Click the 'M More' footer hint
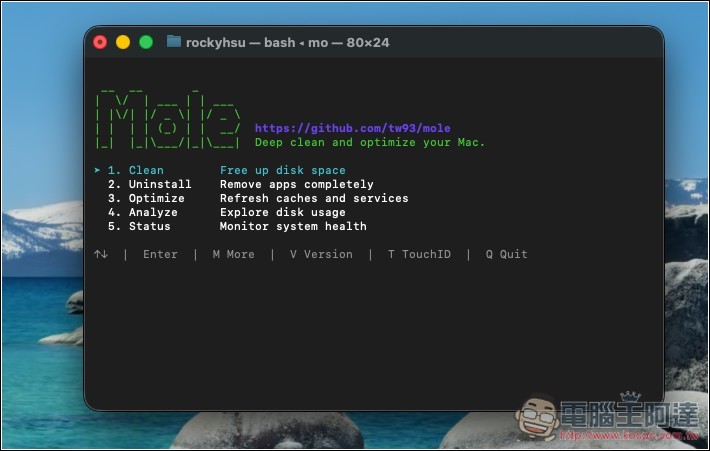The image size is (710, 451). (234, 254)
